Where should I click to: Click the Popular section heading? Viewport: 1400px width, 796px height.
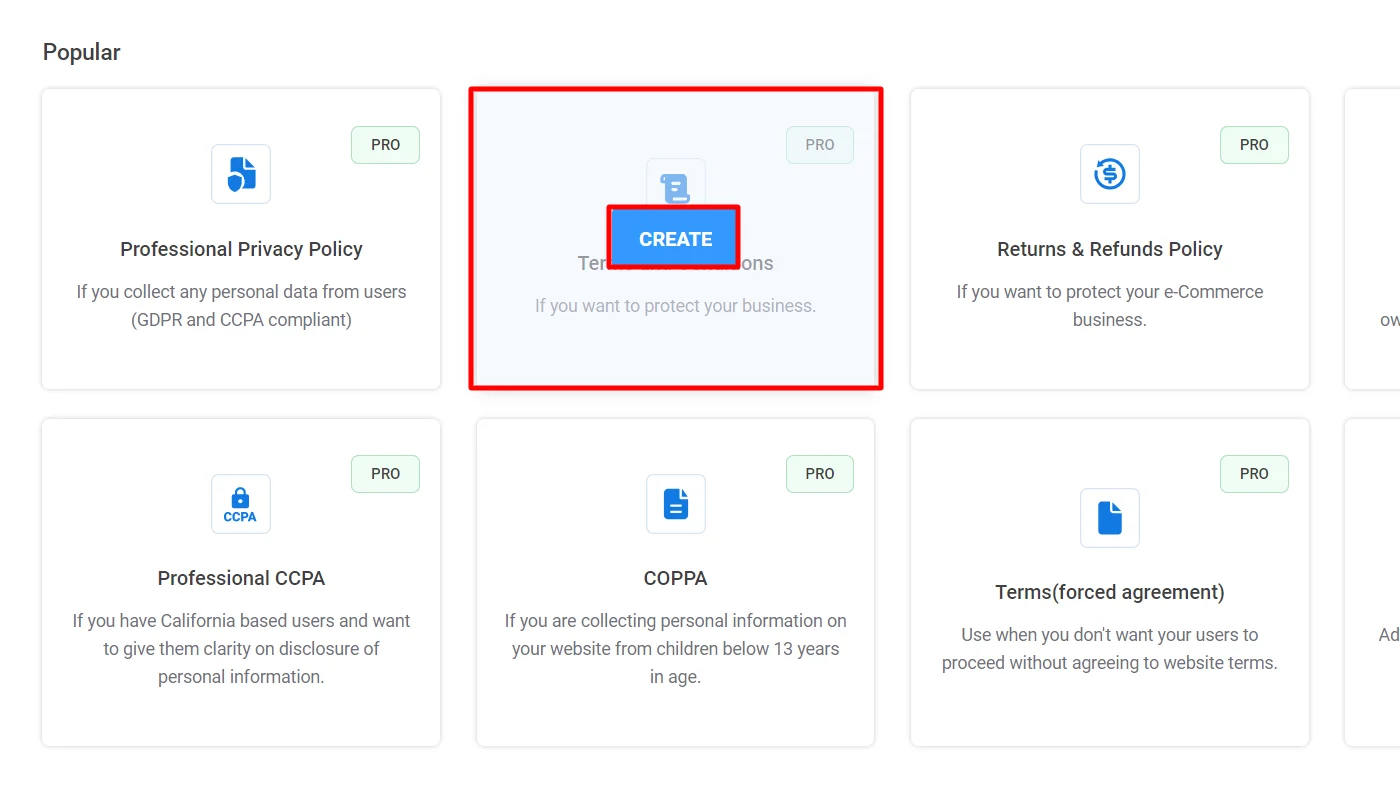pos(81,51)
